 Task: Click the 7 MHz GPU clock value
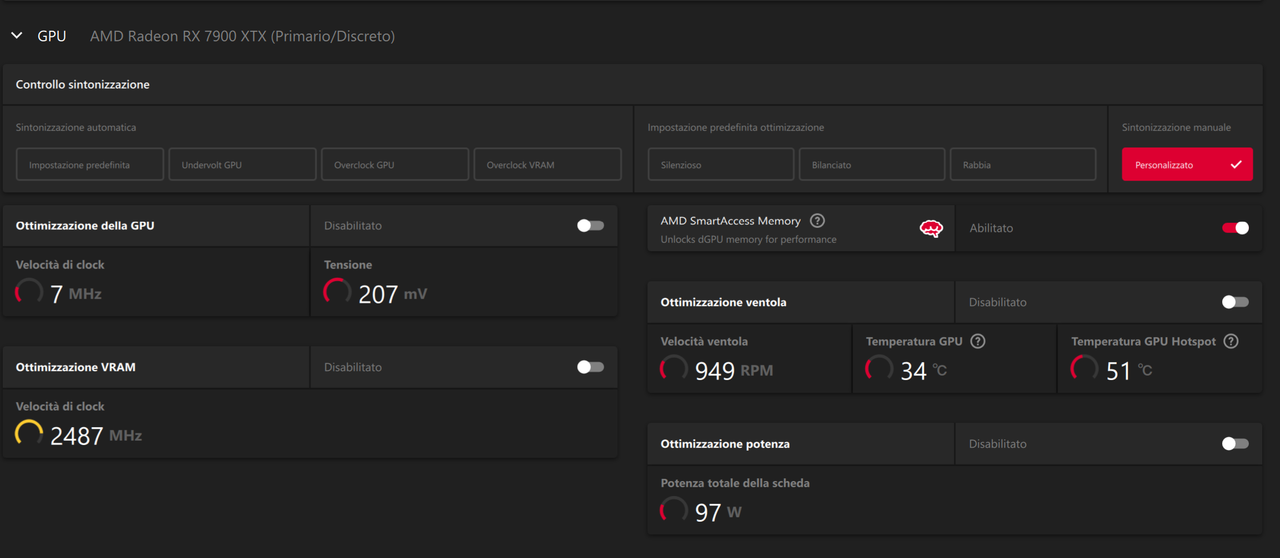tap(76, 294)
